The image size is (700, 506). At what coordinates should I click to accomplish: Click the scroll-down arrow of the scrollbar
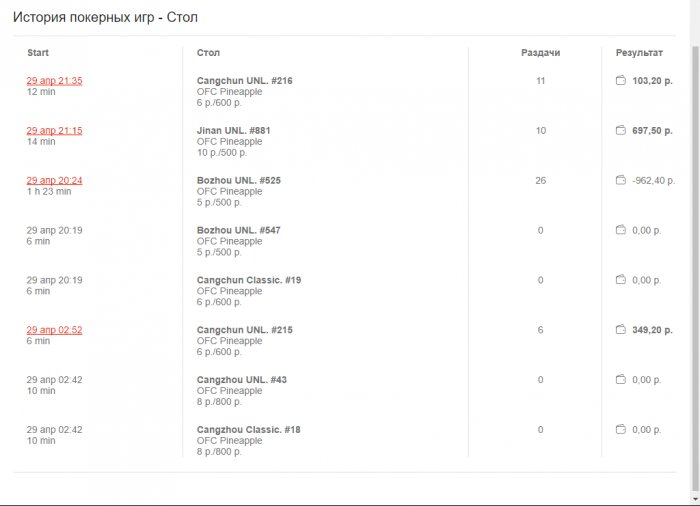coord(695,498)
